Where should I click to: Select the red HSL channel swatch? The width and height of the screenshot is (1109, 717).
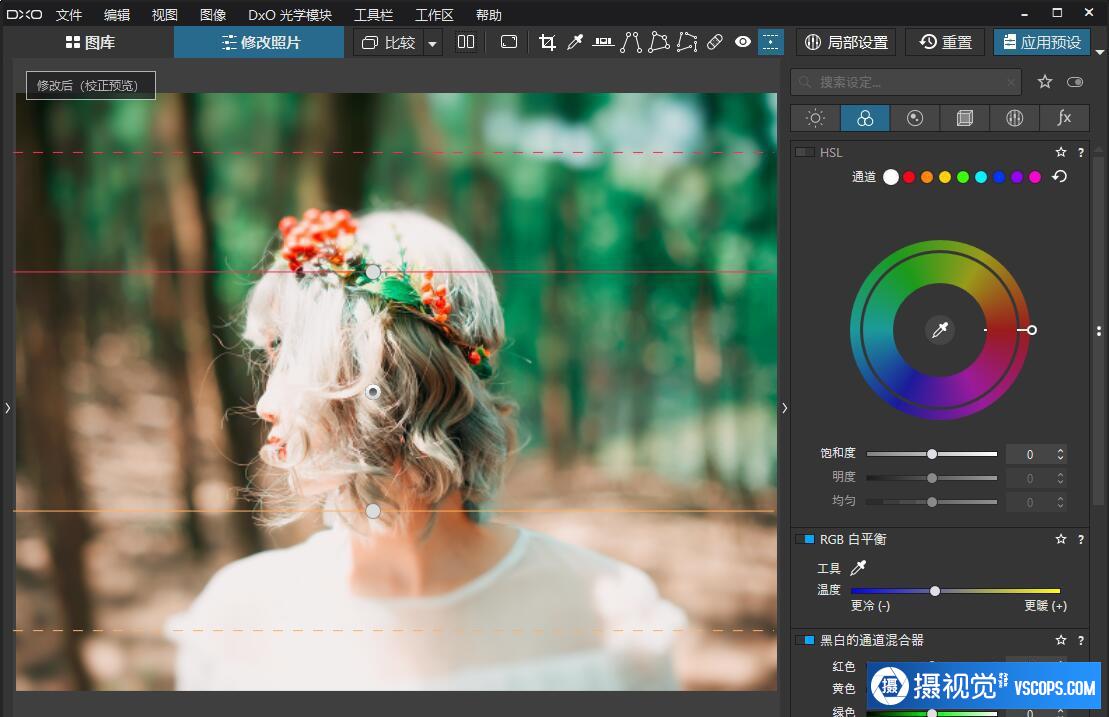[x=909, y=177]
